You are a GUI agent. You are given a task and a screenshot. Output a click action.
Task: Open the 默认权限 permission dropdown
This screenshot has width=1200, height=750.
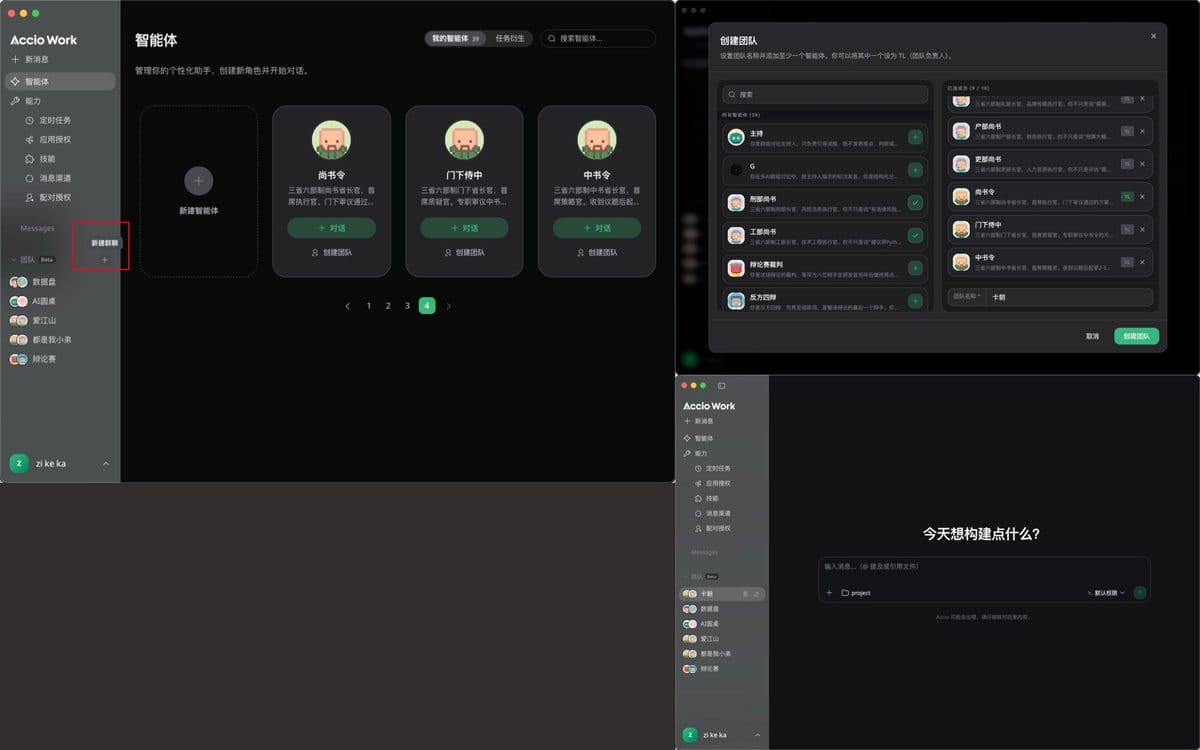(x=1106, y=593)
